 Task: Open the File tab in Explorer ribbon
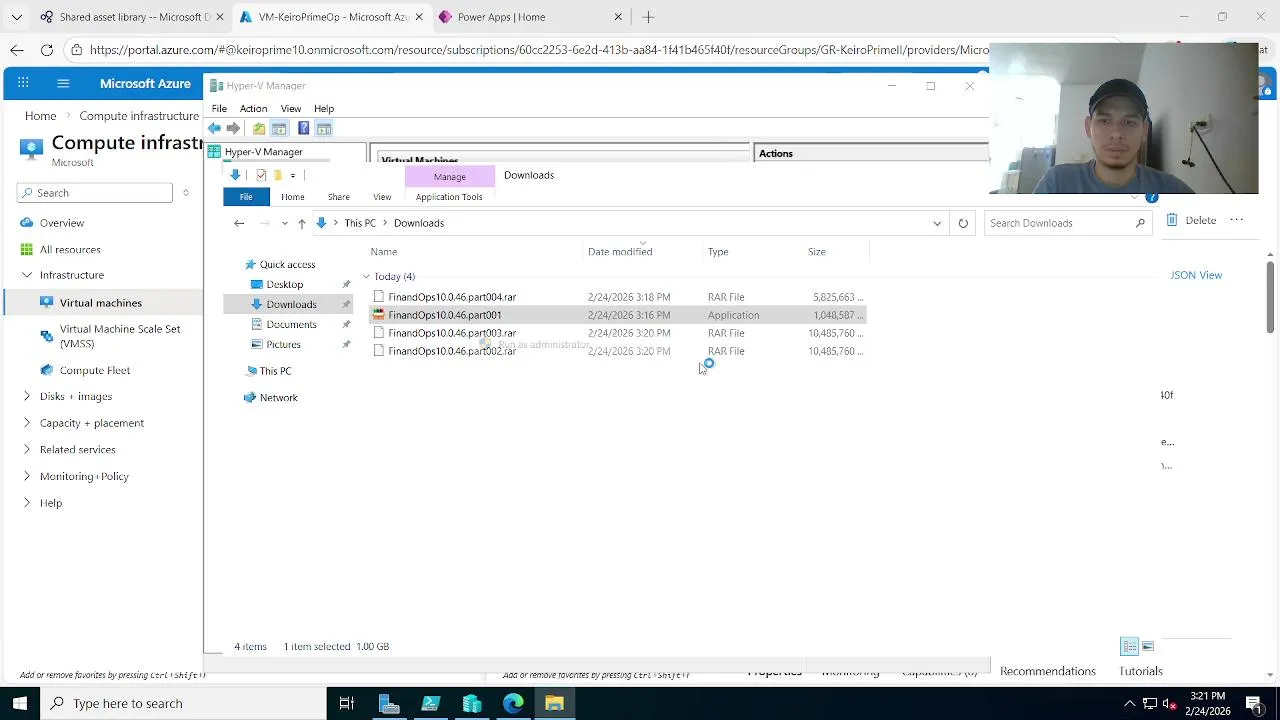[x=246, y=197]
